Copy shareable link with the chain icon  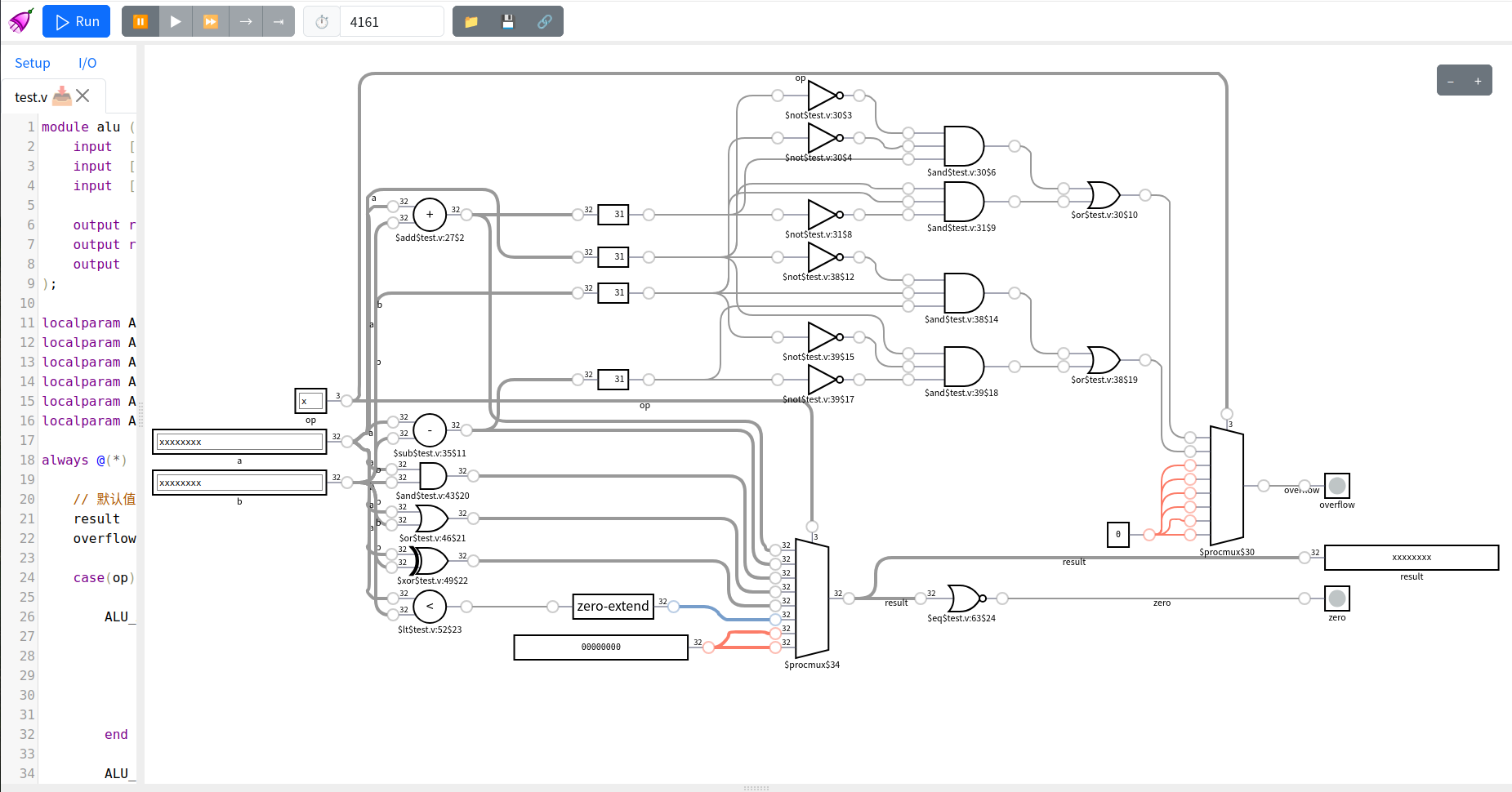pos(545,22)
